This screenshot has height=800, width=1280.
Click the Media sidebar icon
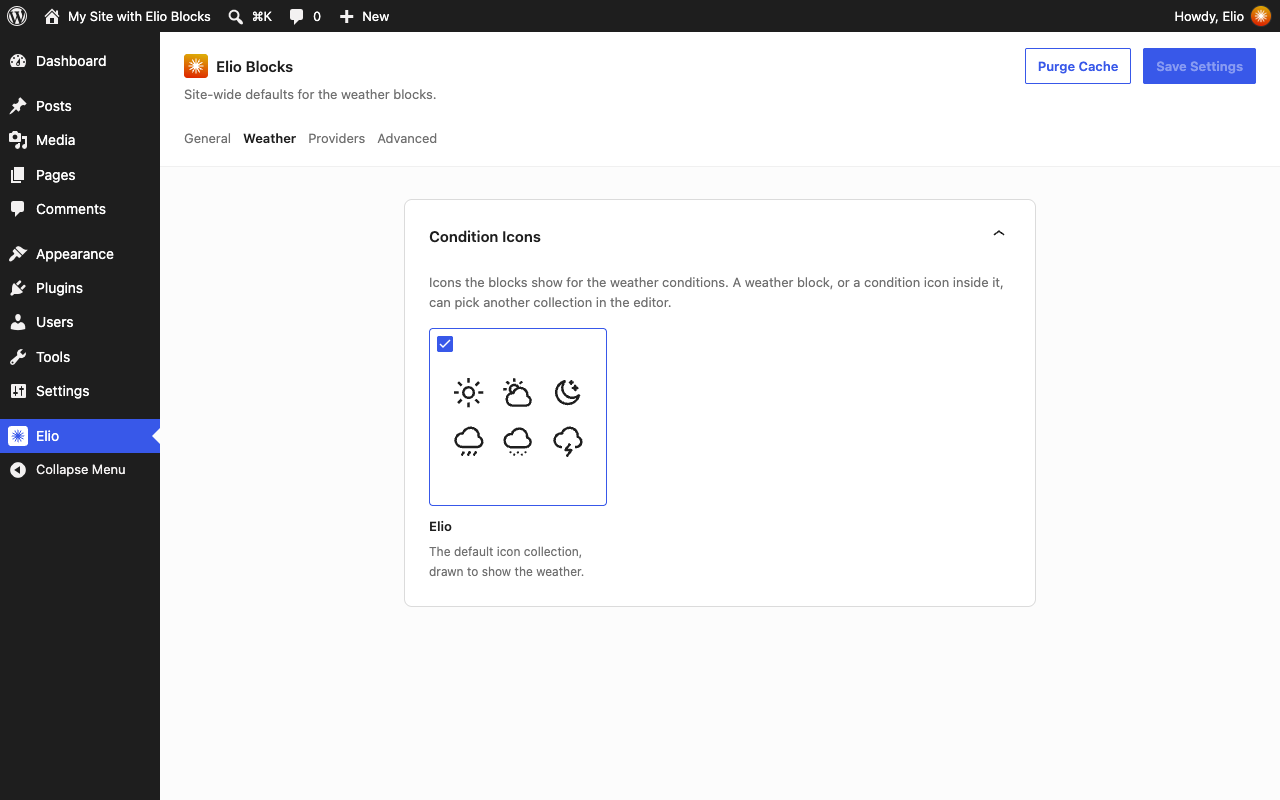click(18, 140)
